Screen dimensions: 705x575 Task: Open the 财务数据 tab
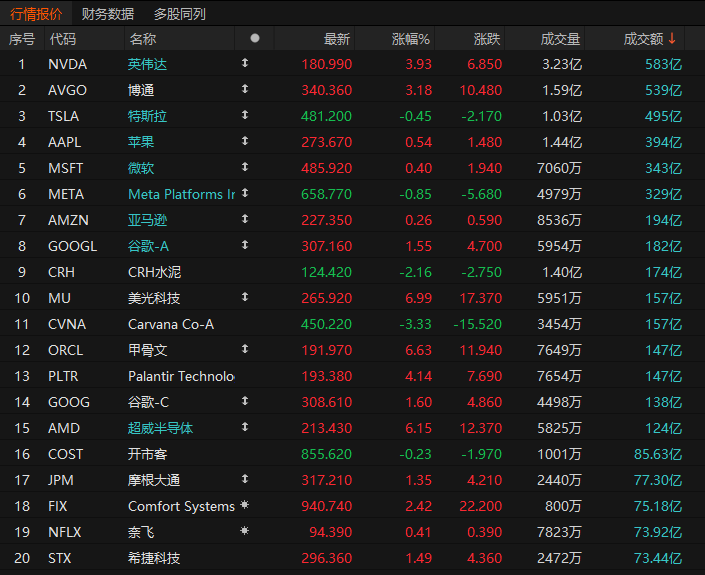[108, 14]
